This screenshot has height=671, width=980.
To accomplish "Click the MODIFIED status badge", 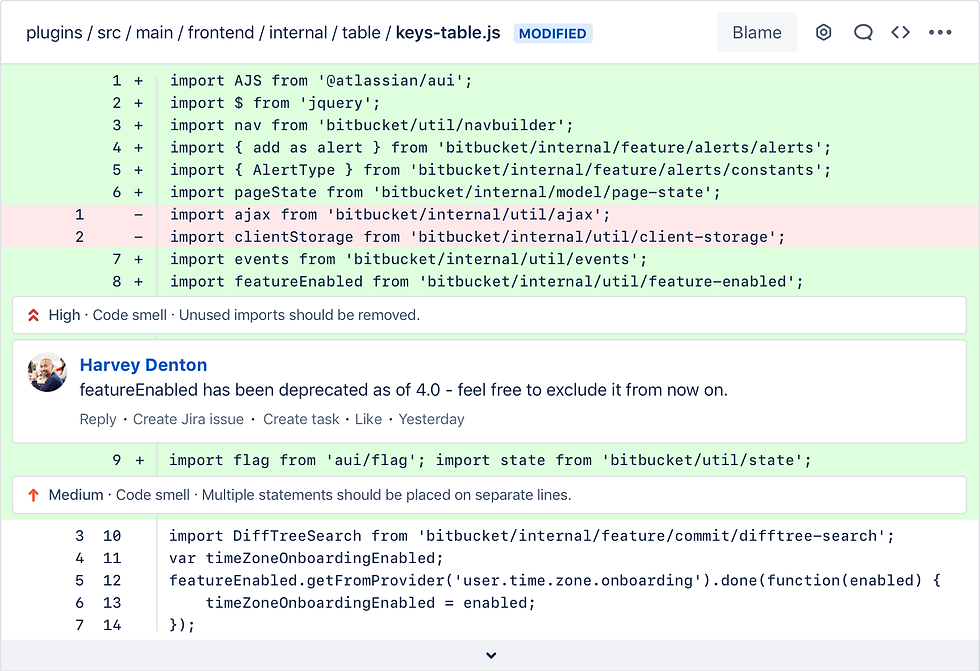I will [552, 33].
